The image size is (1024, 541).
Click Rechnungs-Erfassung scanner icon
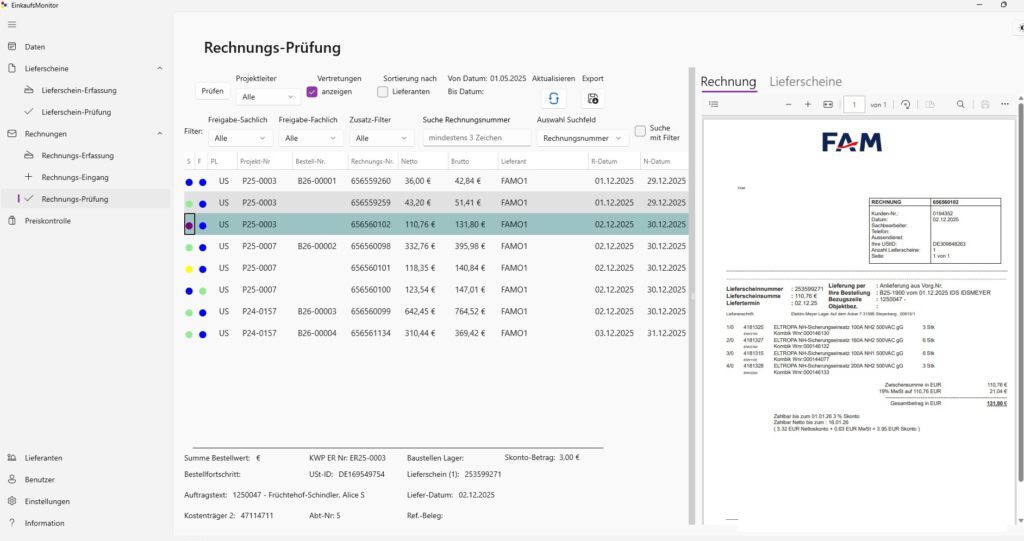pyautogui.click(x=29, y=156)
